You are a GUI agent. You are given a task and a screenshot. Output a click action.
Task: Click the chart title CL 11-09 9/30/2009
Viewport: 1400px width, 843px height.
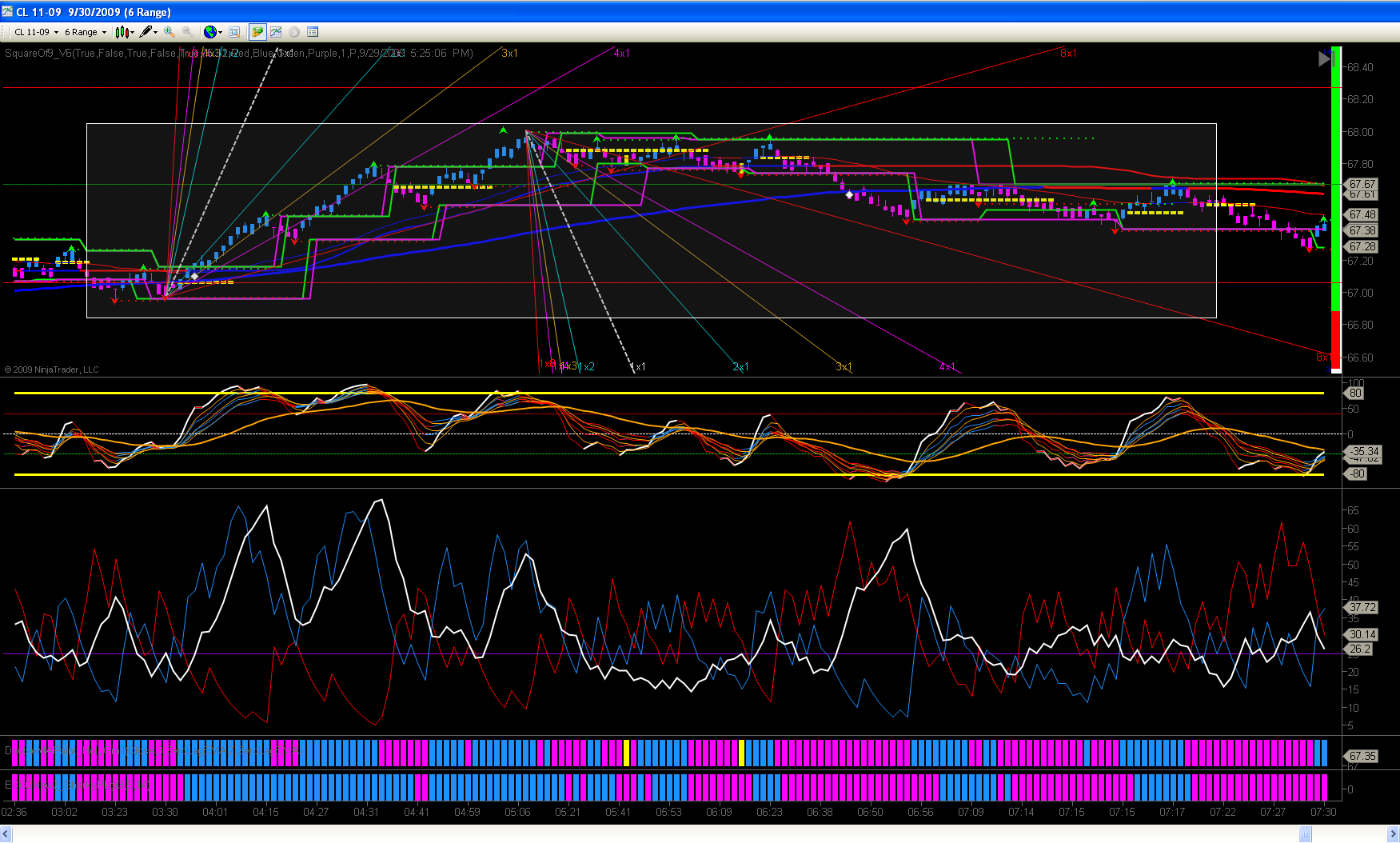94,12
